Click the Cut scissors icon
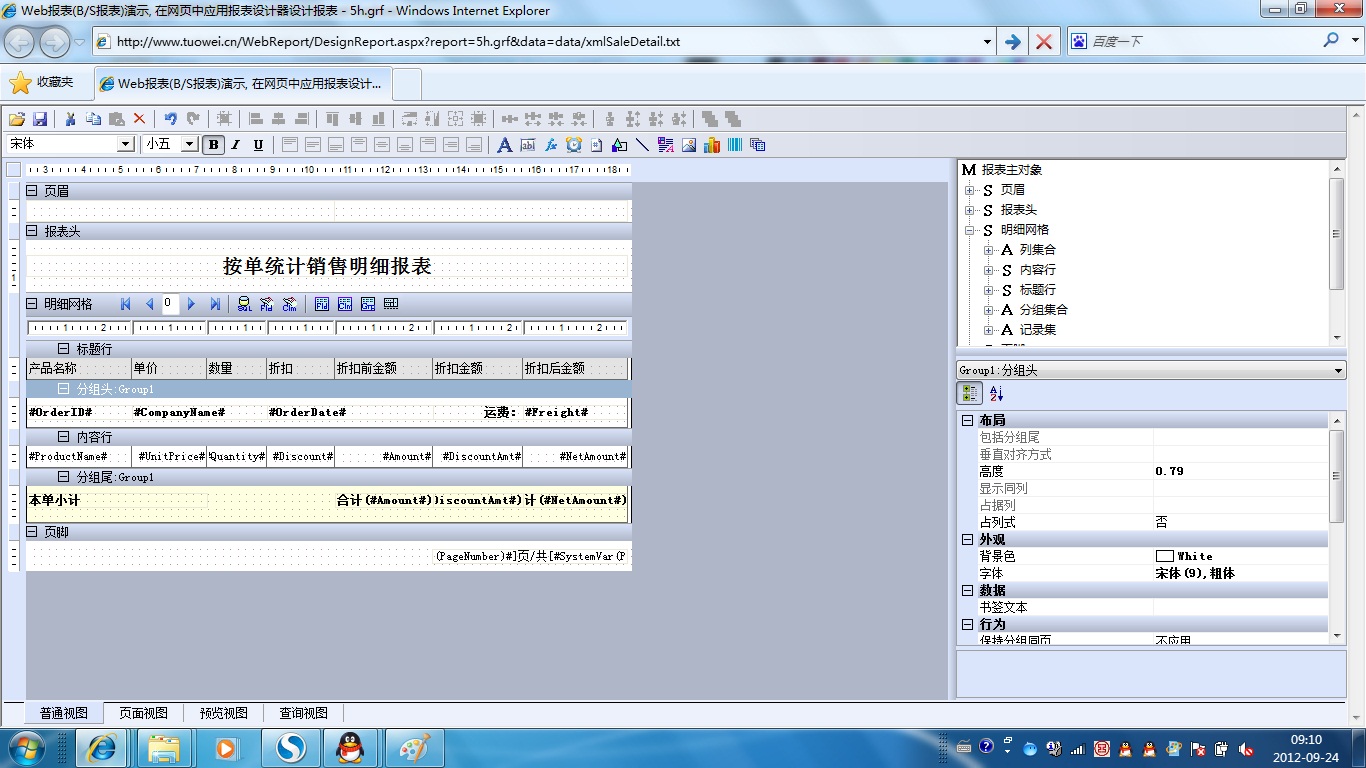 (71, 119)
